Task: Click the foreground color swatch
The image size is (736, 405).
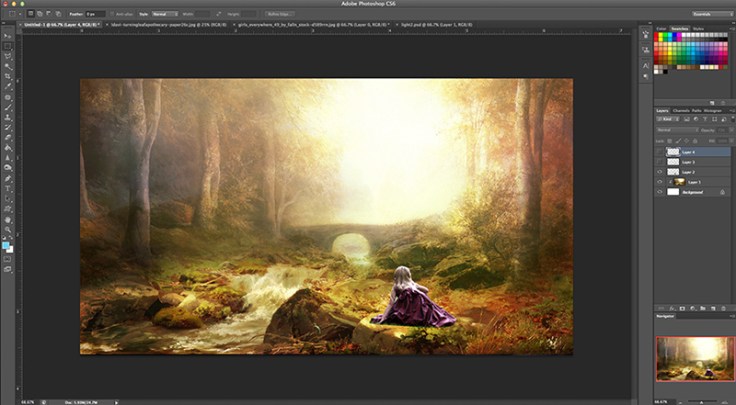Action: coord(6,244)
